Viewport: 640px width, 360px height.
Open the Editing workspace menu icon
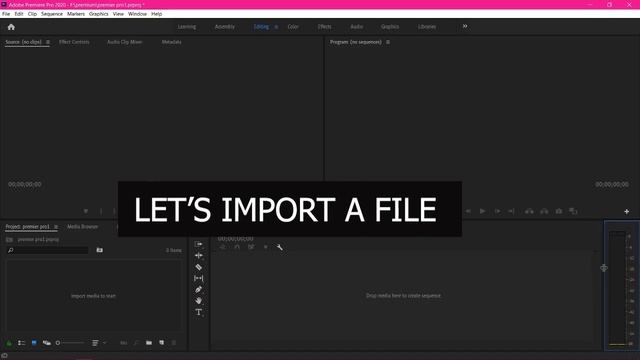tap(276, 27)
